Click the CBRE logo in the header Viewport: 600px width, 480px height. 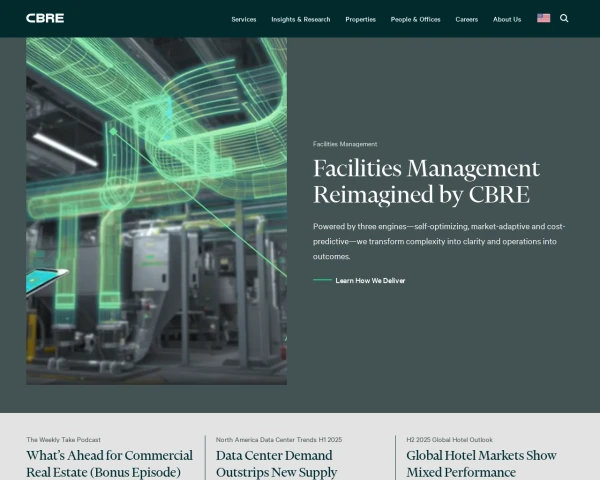(44, 18)
